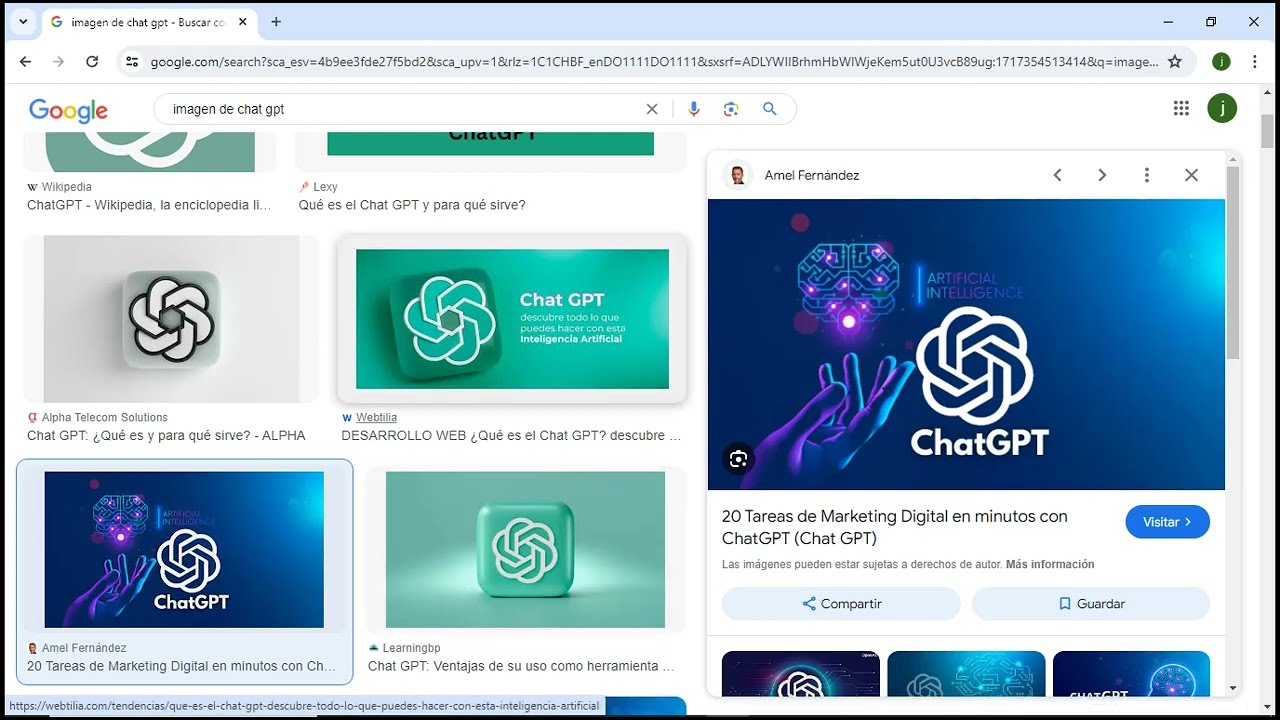Screen dimensions: 1280x720
Task: Show previous image in preview panel
Action: pos(1057,175)
